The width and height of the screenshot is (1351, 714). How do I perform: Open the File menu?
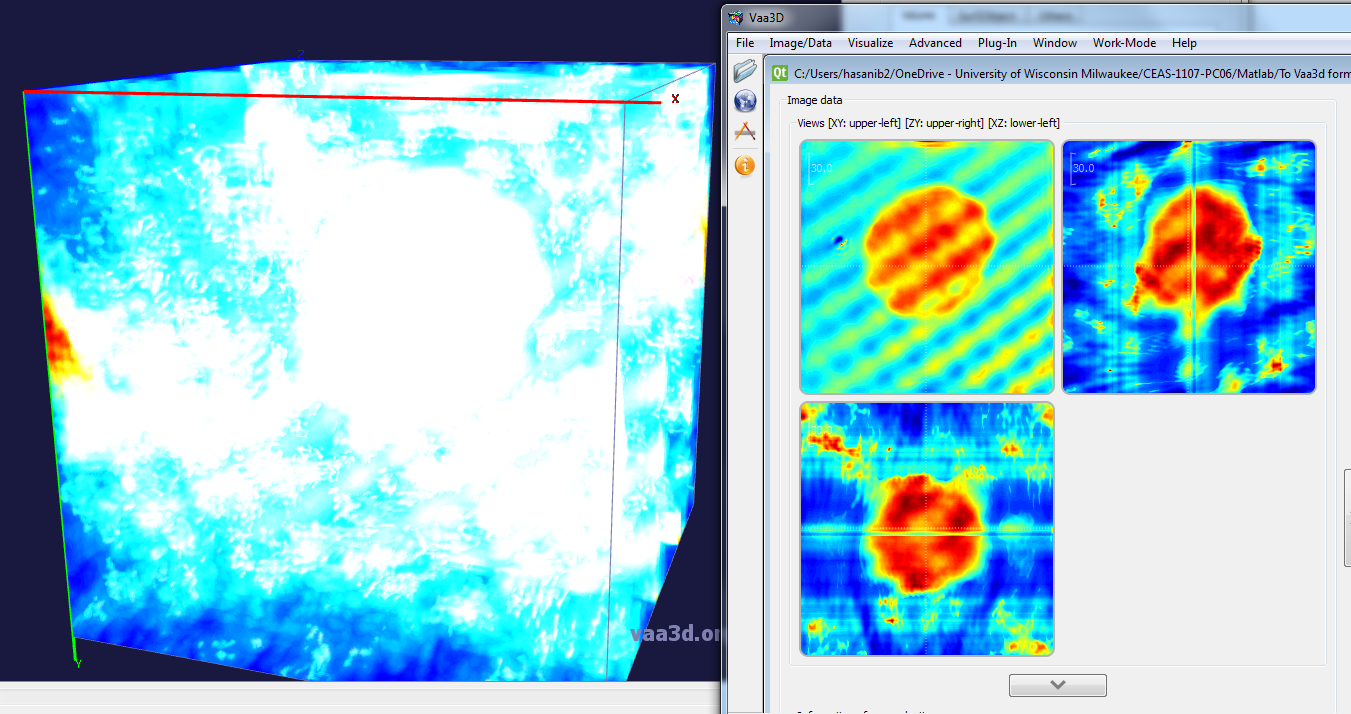point(745,43)
